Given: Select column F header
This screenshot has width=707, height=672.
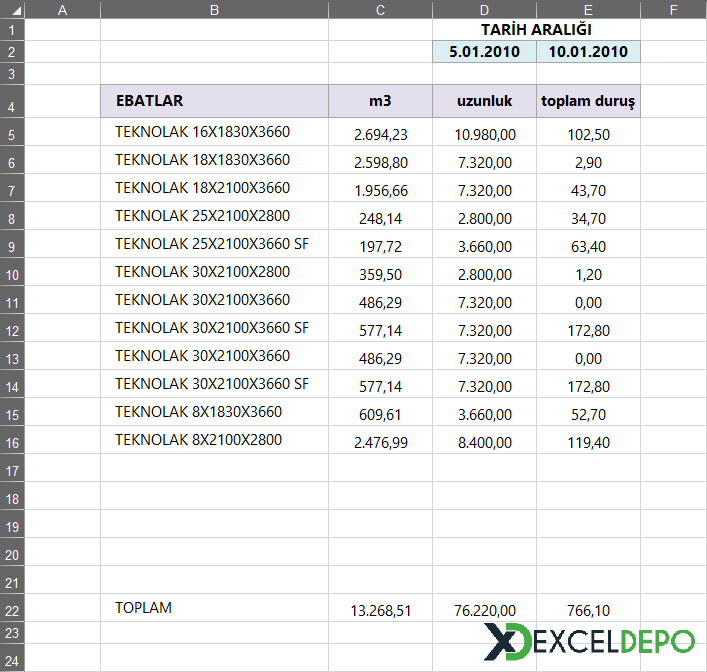Looking at the screenshot, I should click(674, 9).
